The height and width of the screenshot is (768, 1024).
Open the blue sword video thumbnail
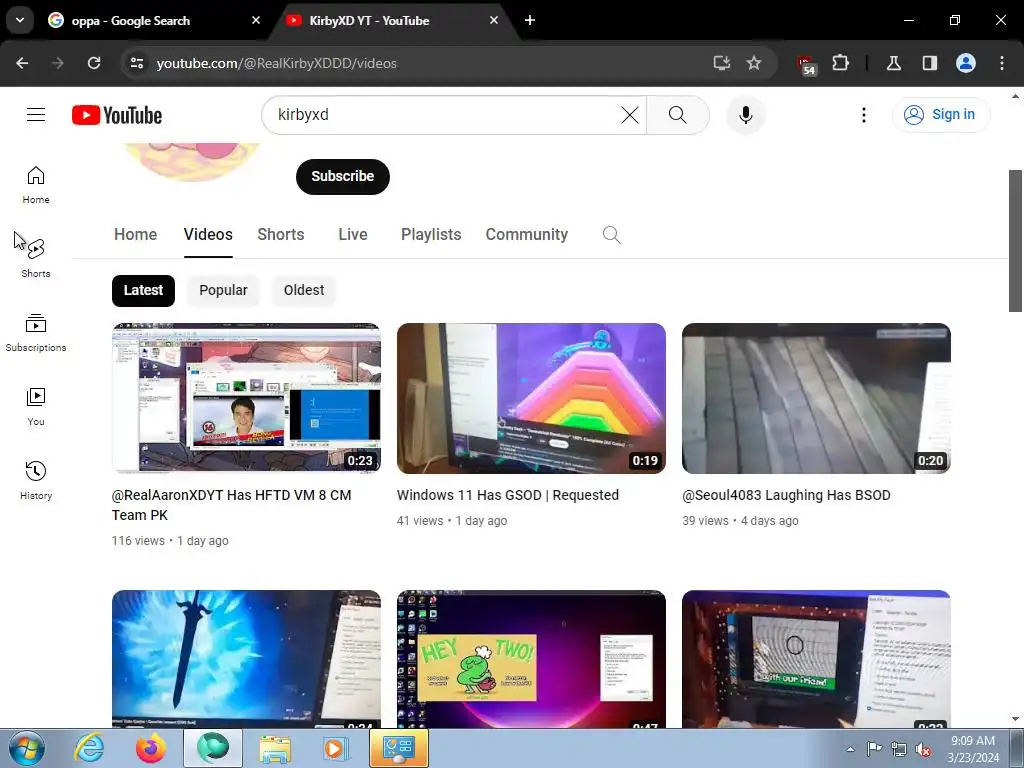pyautogui.click(x=246, y=658)
